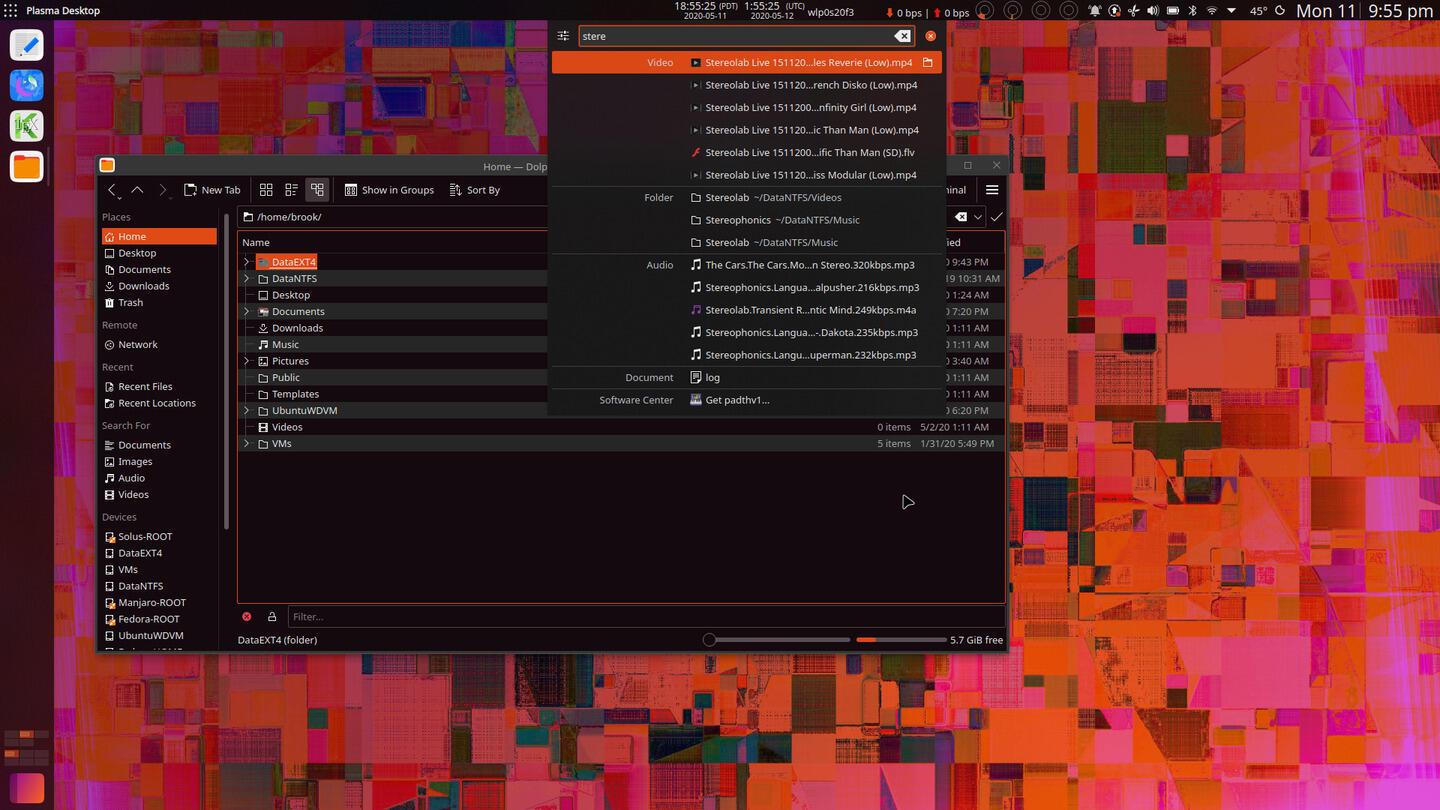Screen dimensions: 1440x810
Task: Open the Sort By dropdown
Action: [x=475, y=190]
